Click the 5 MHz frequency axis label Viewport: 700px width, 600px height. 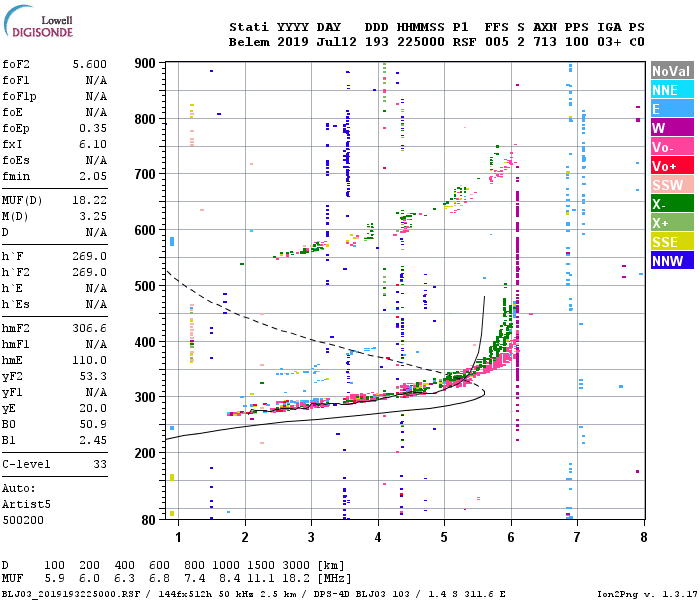(x=444, y=537)
